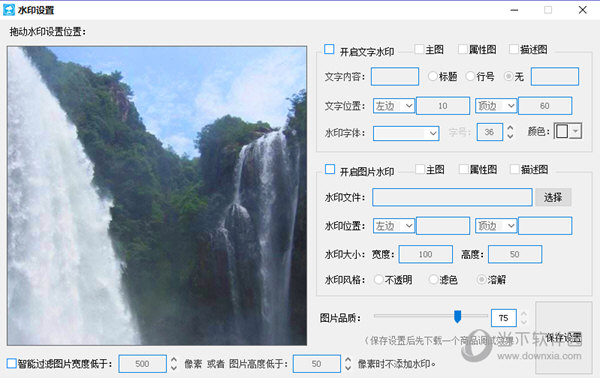Open the 文字位置 顶边 dropdown
Screen dimensions: 600x378
tap(496, 106)
